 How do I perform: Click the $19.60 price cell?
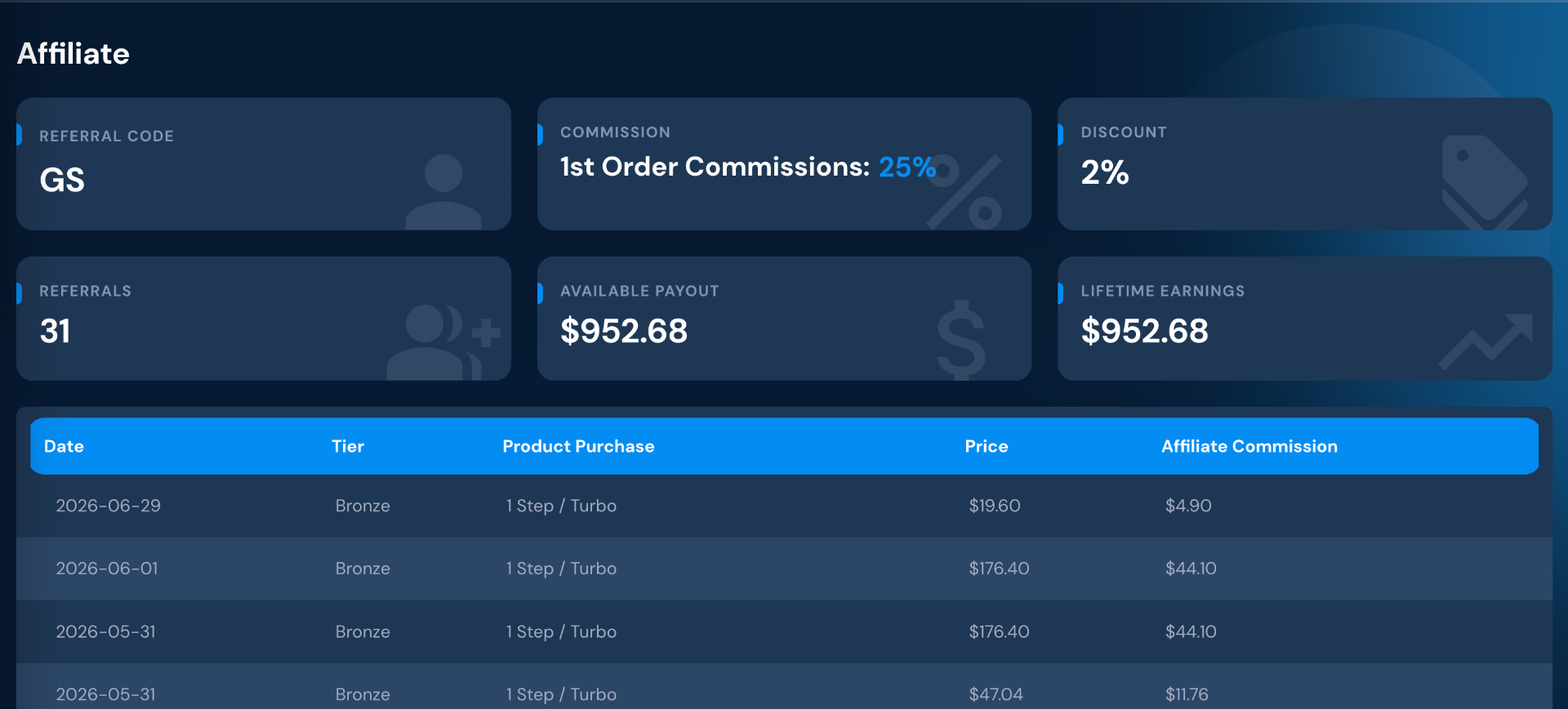(x=995, y=506)
